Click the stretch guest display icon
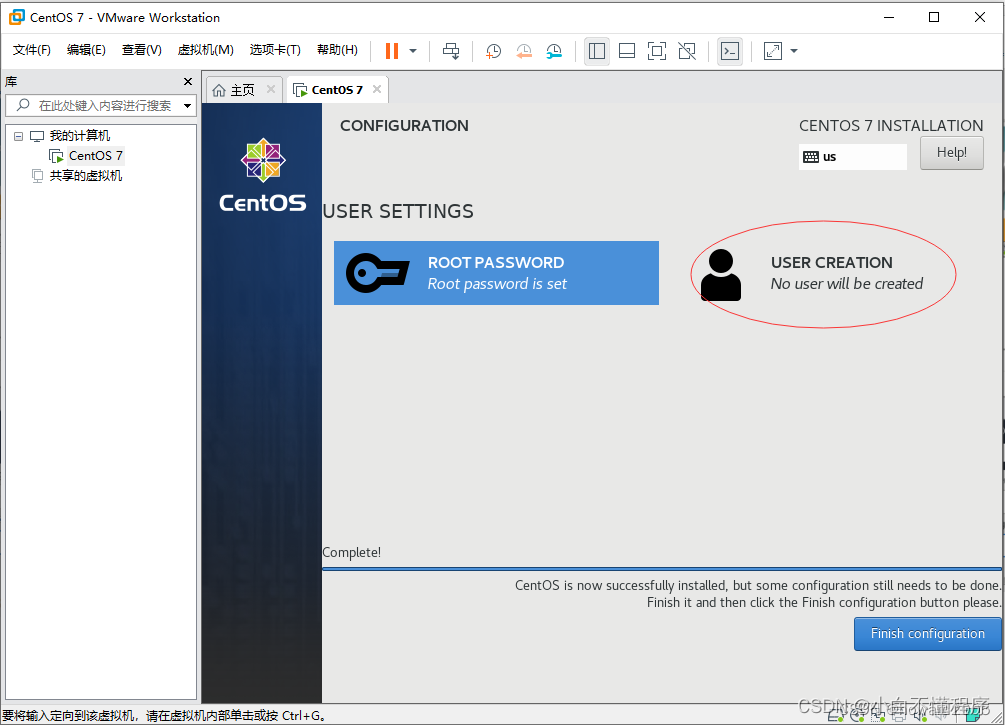 (x=773, y=51)
